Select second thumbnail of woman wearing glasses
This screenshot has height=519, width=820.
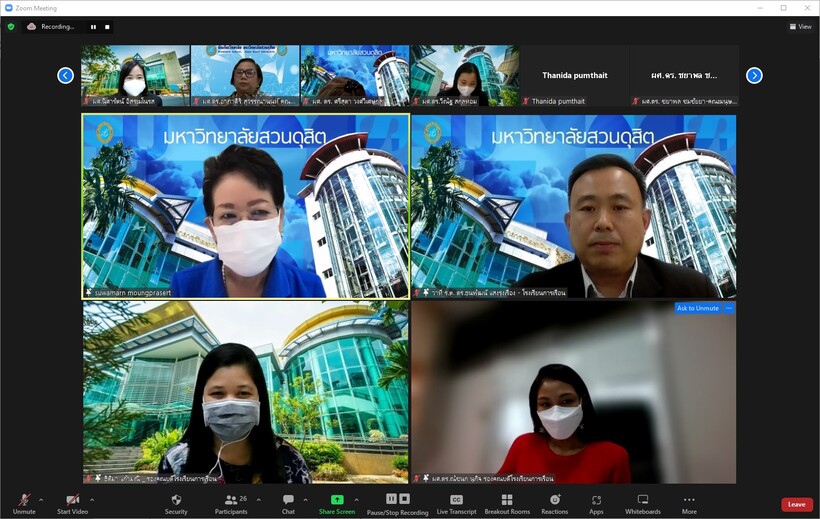coord(245,75)
